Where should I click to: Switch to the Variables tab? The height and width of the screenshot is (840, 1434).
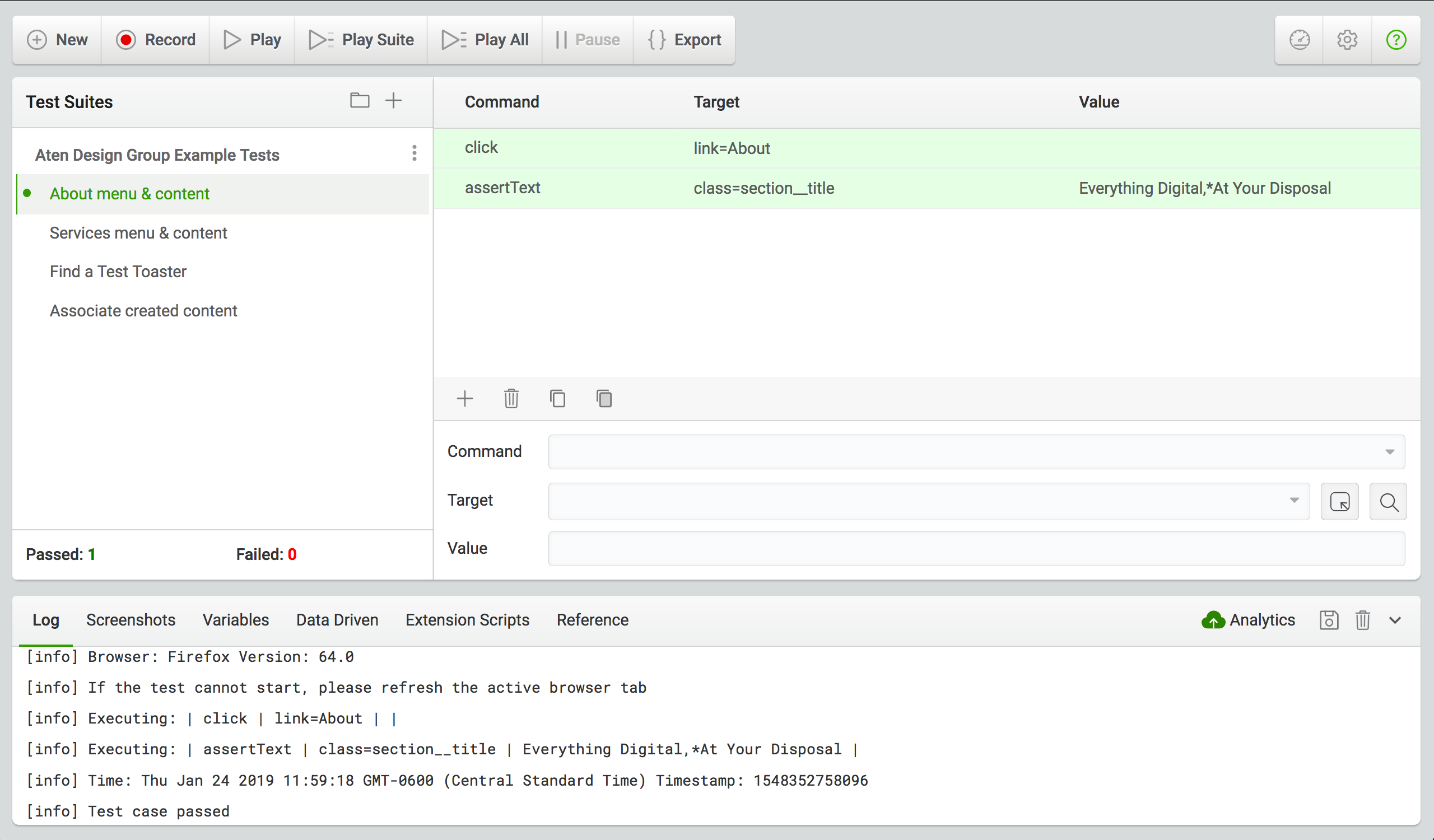click(x=236, y=620)
